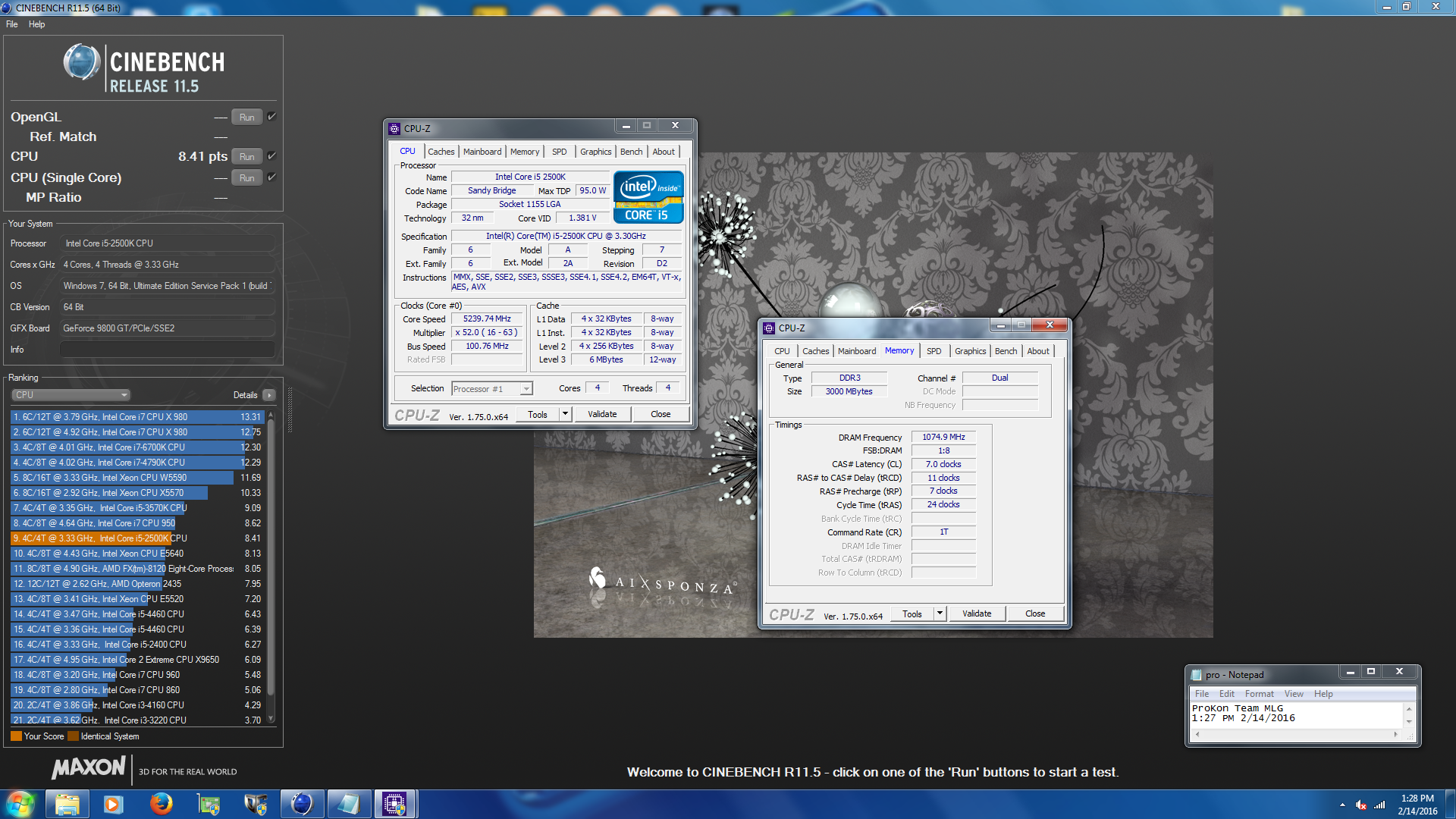
Task: Open Windows Explorer from the taskbar
Action: pyautogui.click(x=67, y=804)
